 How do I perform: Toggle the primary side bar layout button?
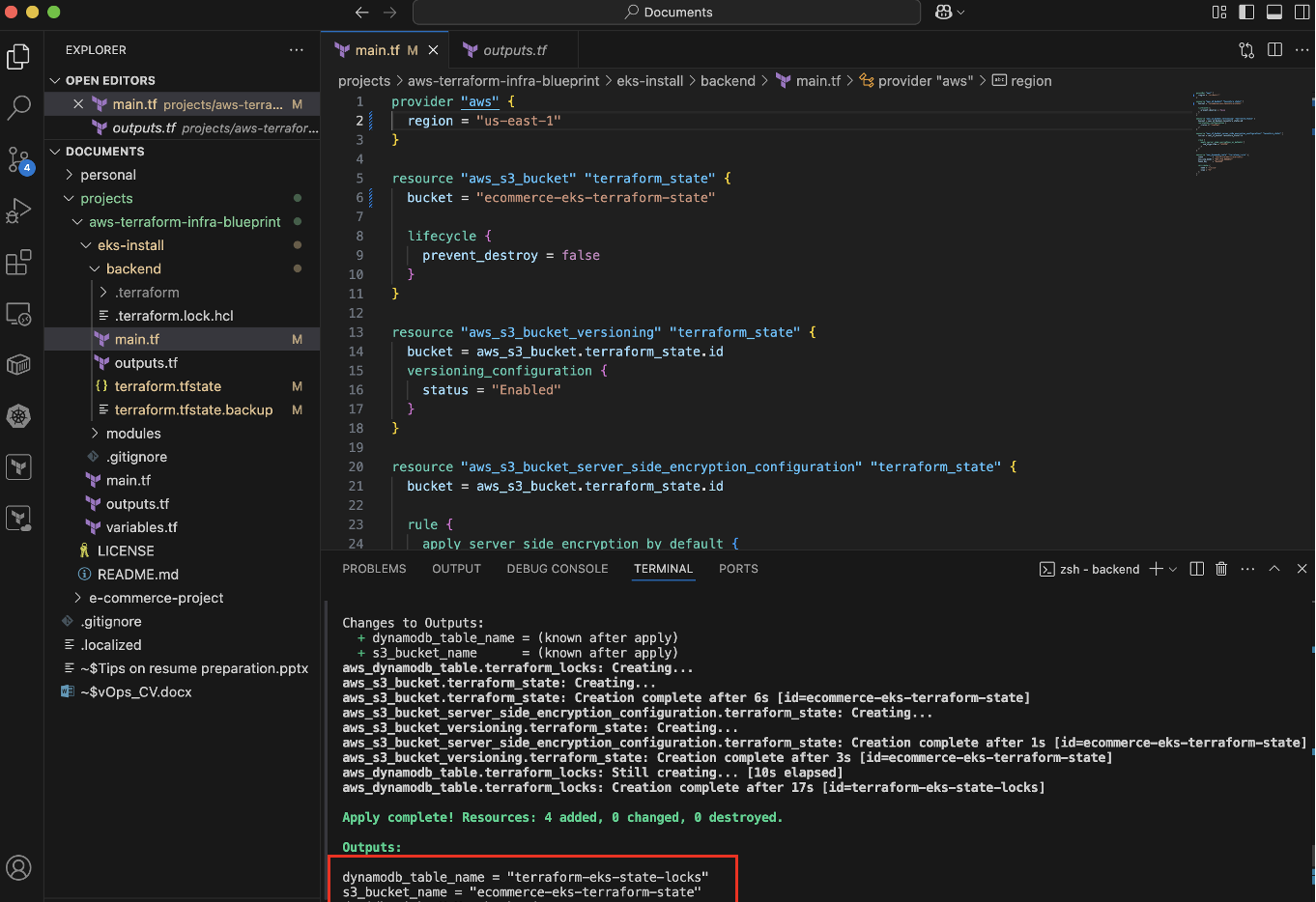[1246, 12]
